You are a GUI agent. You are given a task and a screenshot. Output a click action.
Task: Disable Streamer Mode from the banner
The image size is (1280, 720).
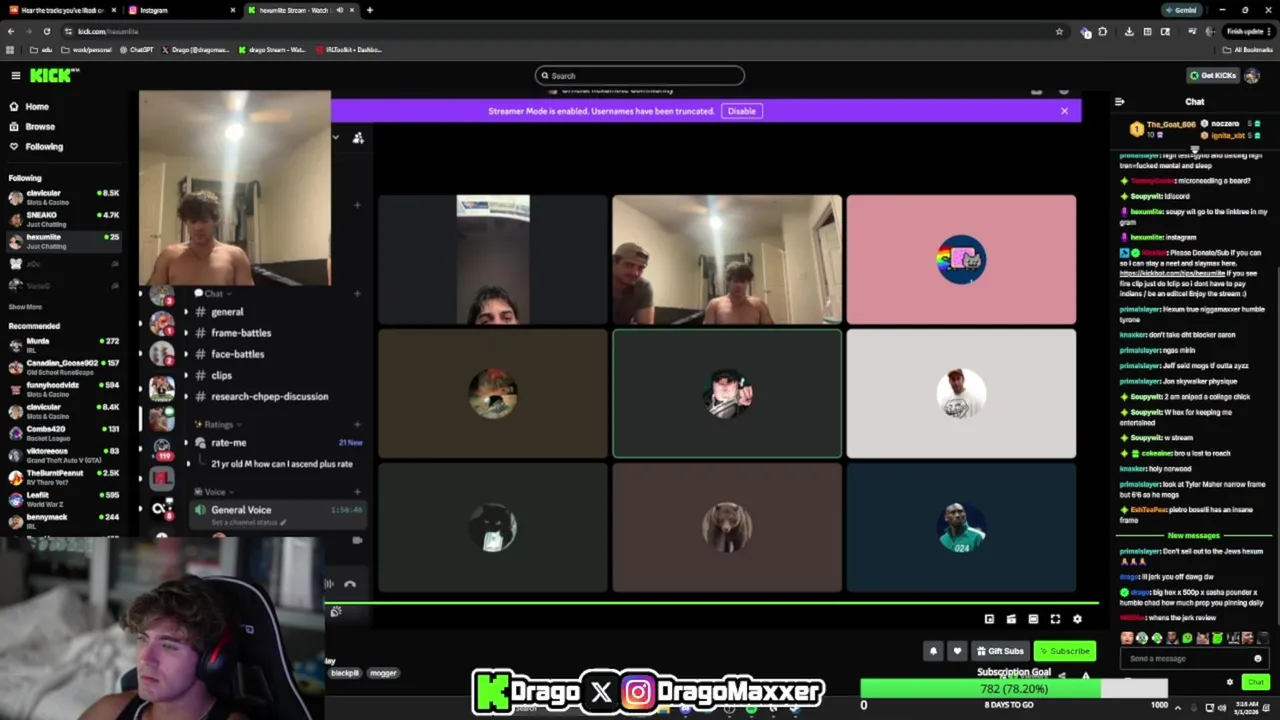coord(741,111)
